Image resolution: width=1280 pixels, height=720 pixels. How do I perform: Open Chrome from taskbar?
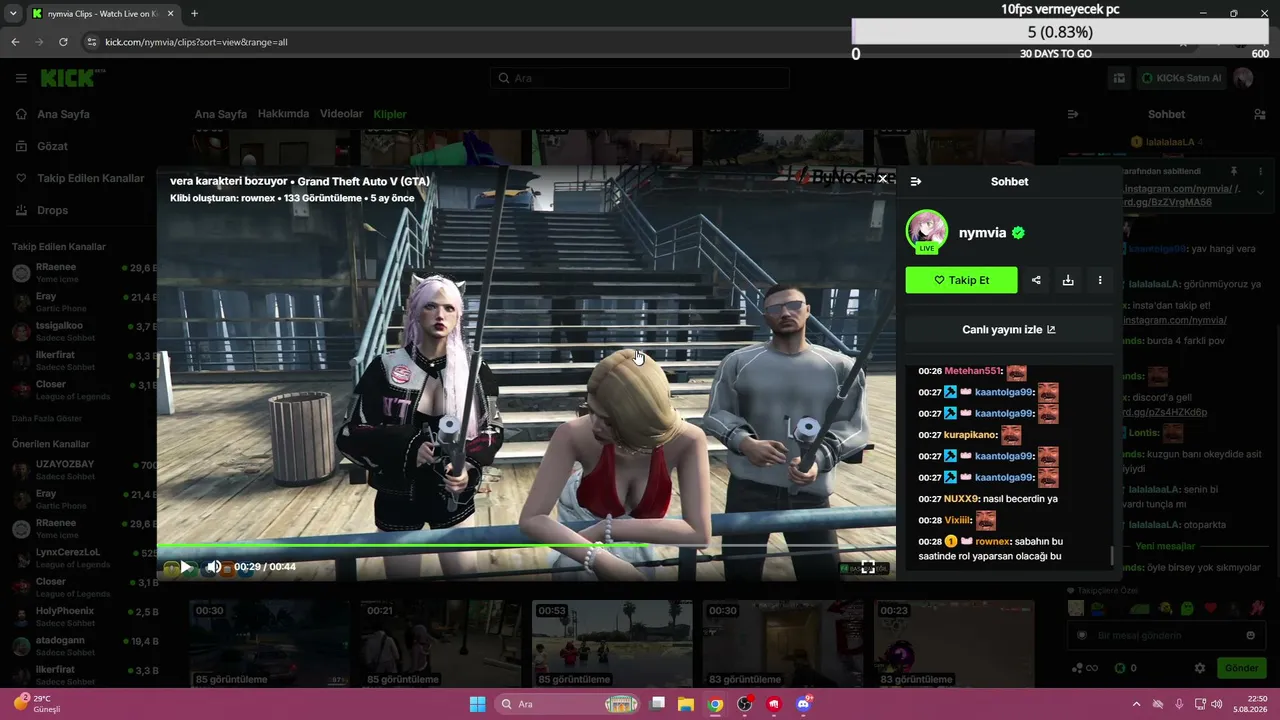(x=715, y=704)
